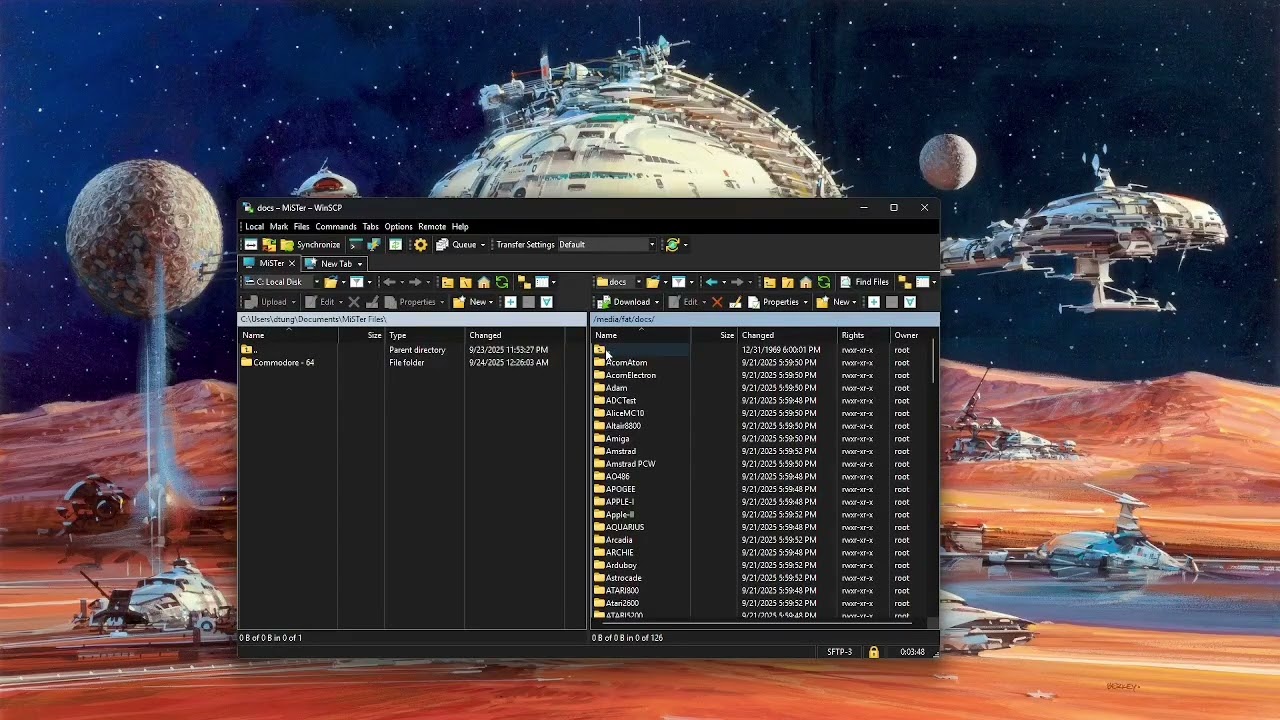1280x720 pixels.
Task: Click the local panel home directory icon
Action: (x=484, y=282)
